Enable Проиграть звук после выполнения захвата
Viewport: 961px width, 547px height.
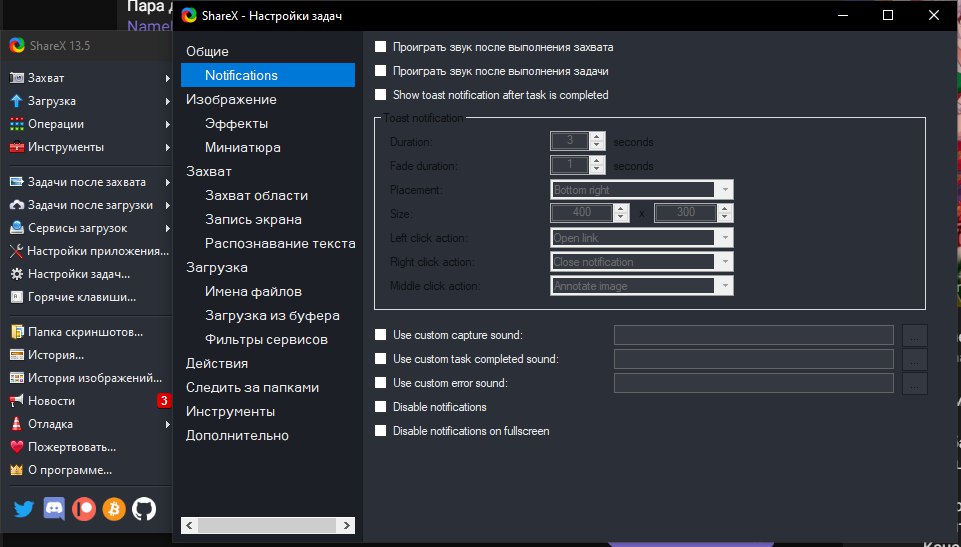click(381, 47)
